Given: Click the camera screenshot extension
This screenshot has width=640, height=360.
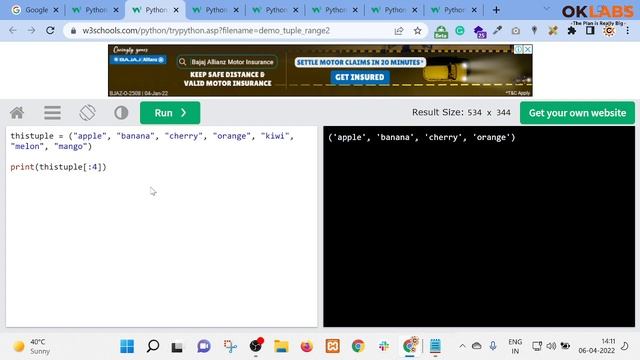Looking at the screenshot, I should tap(516, 31).
